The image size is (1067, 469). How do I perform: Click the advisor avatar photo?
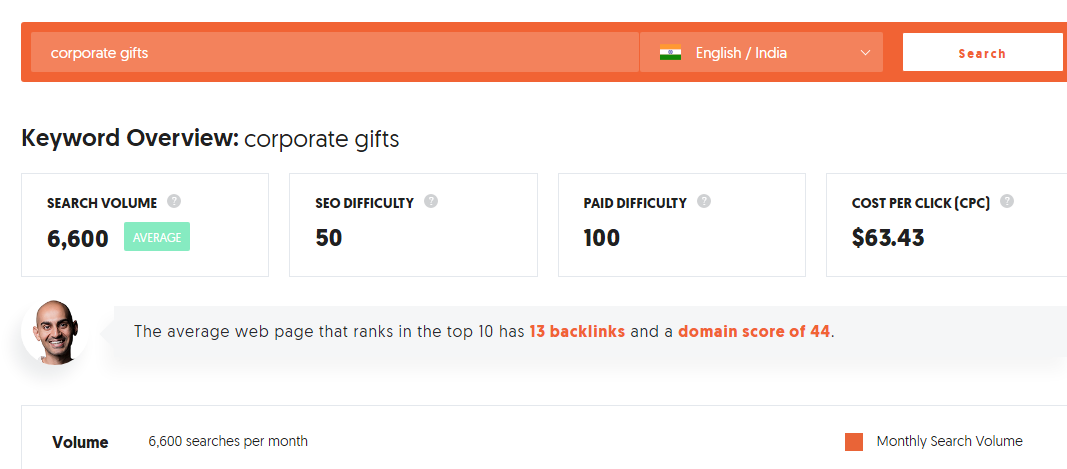click(x=55, y=330)
